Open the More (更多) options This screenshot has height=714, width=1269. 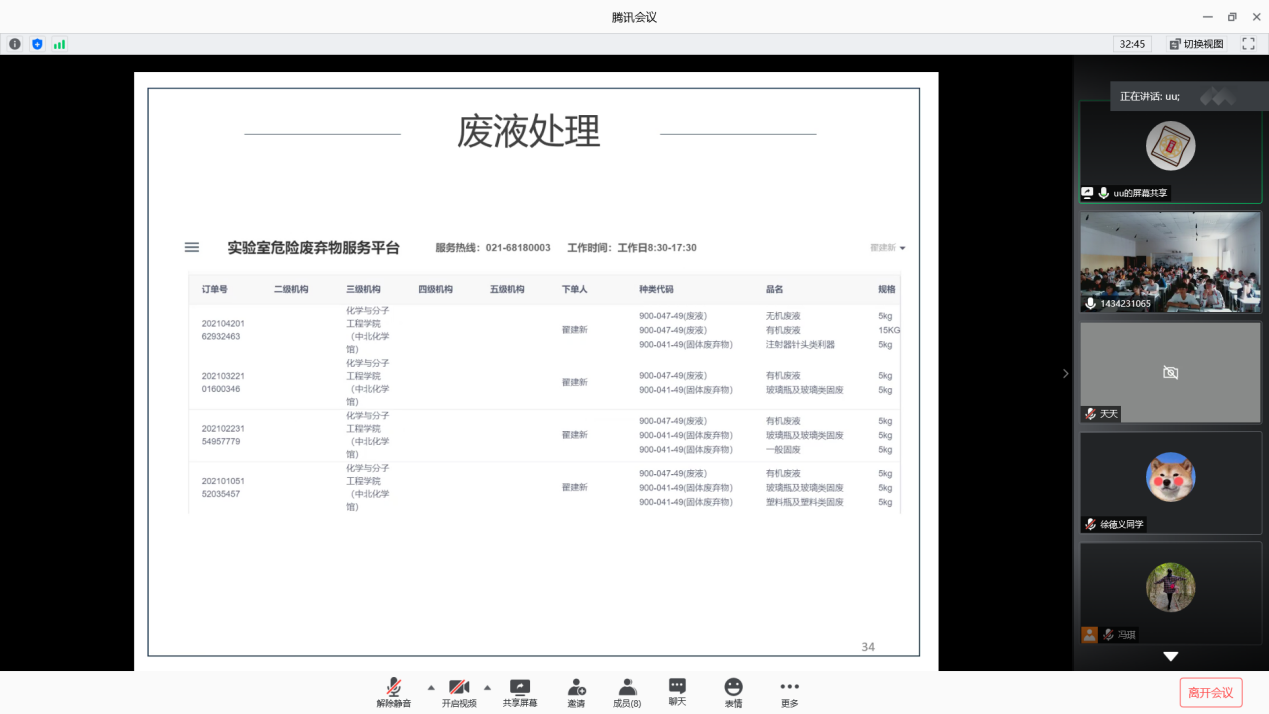point(789,692)
